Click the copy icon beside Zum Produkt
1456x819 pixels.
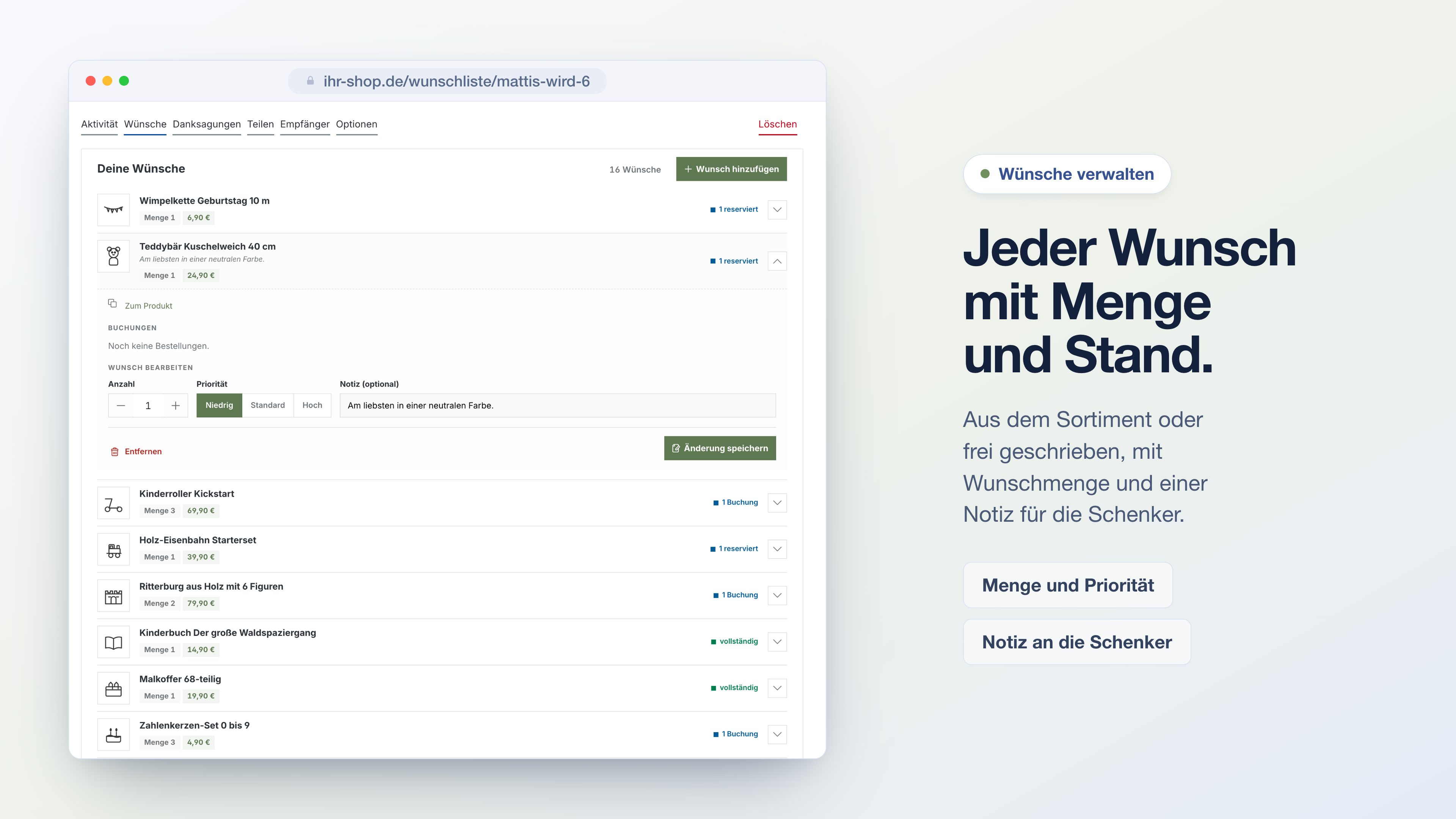point(113,303)
